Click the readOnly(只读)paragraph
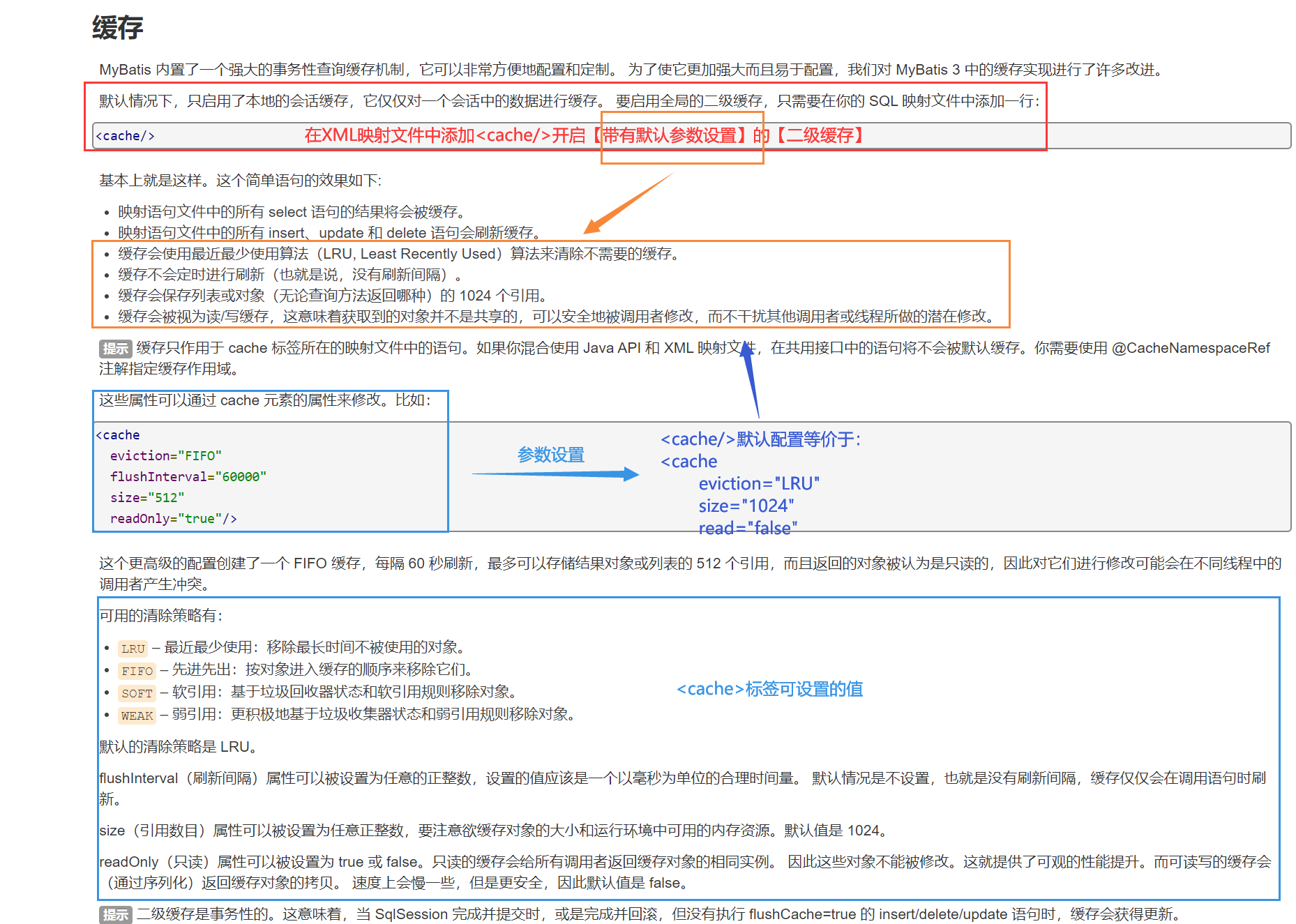The height and width of the screenshot is (924, 1296). coord(685,872)
